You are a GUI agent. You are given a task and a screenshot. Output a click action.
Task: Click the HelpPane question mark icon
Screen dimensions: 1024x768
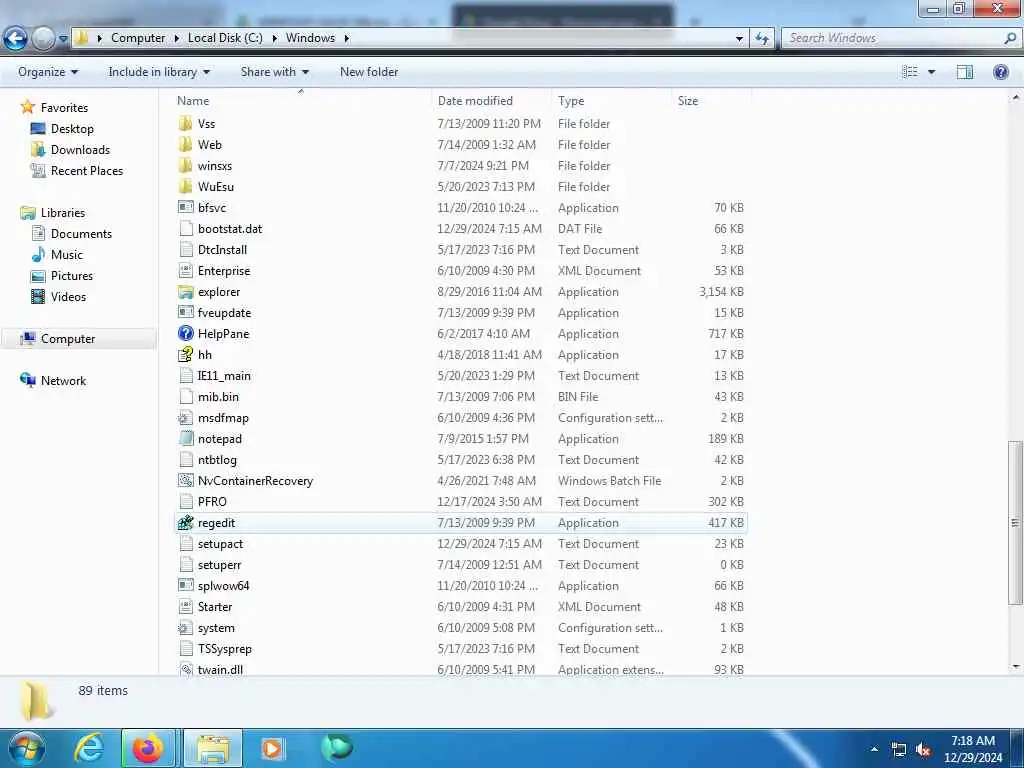point(186,334)
